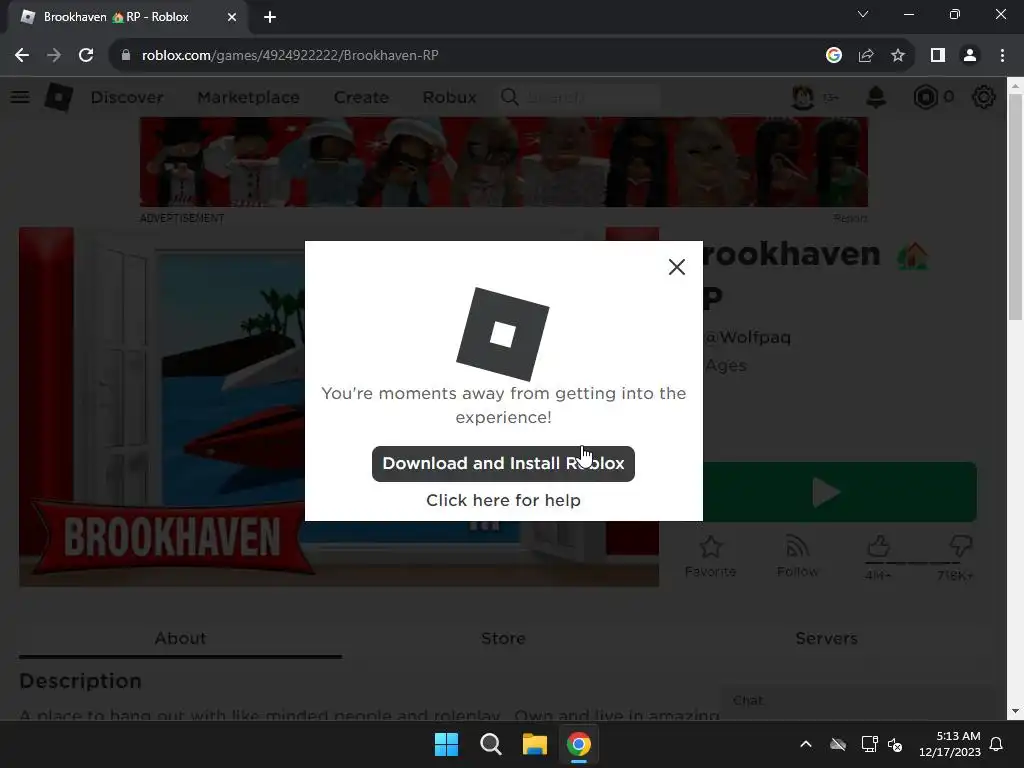The width and height of the screenshot is (1024, 768).
Task: Open the Discover page
Action: 127,97
